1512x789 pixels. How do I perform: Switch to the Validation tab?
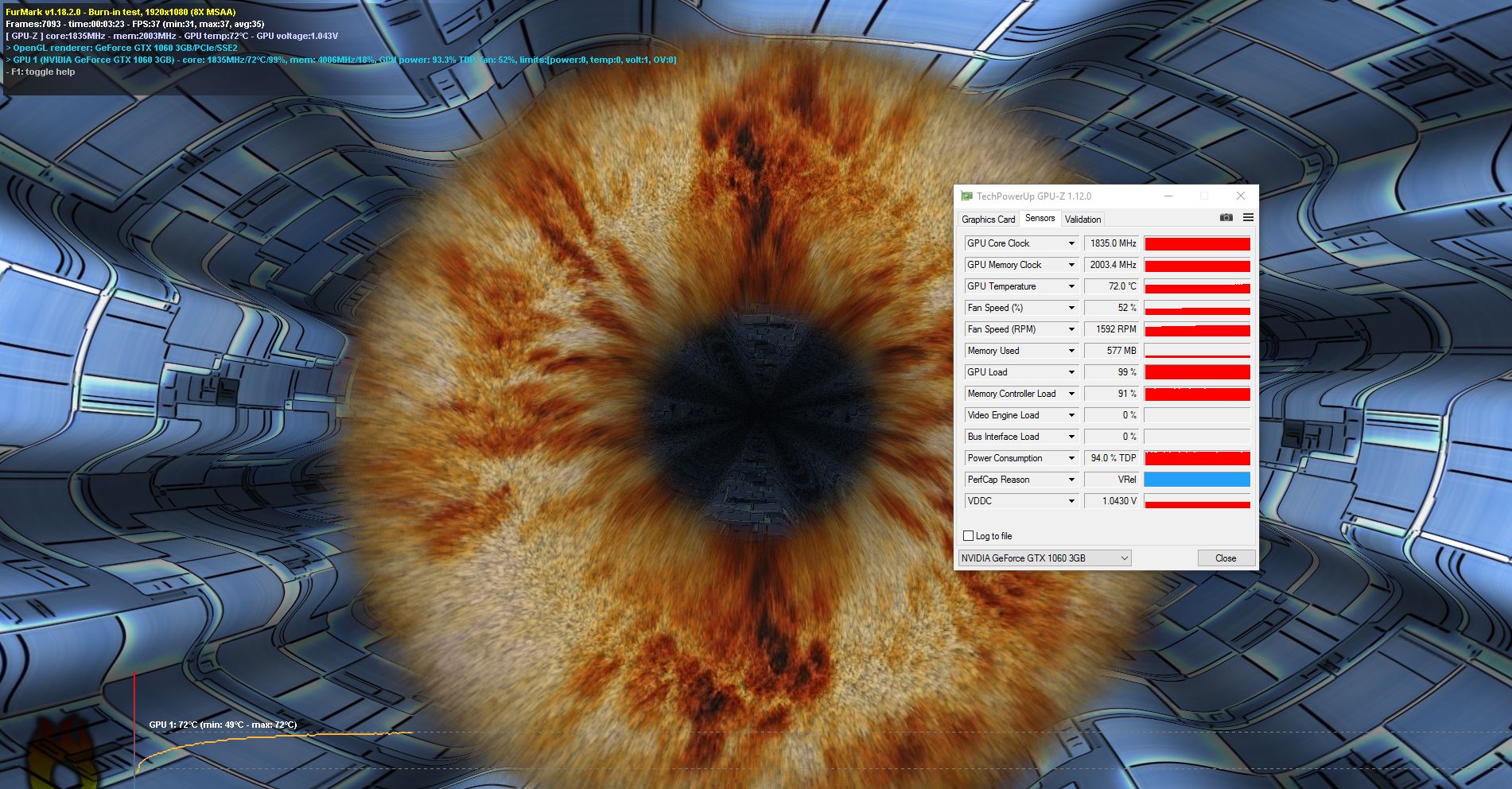pyautogui.click(x=1082, y=220)
